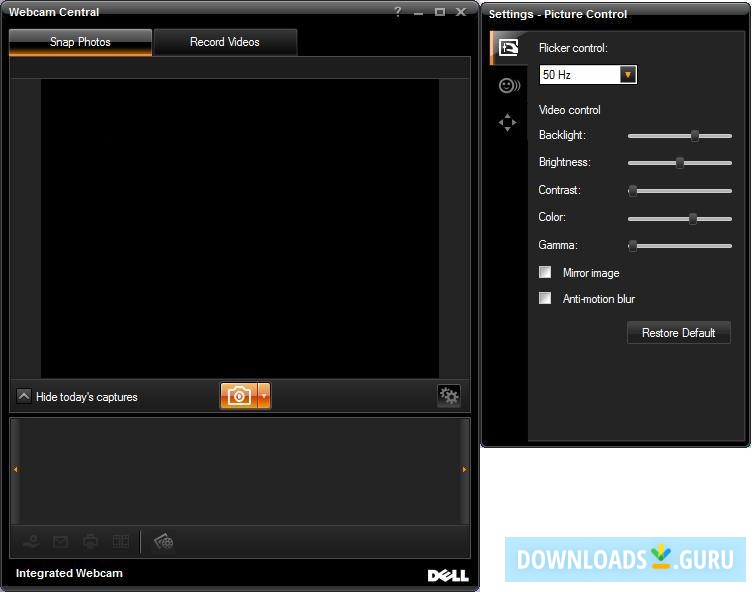The height and width of the screenshot is (592, 756).
Task: Open the face tracking settings icon
Action: (509, 86)
